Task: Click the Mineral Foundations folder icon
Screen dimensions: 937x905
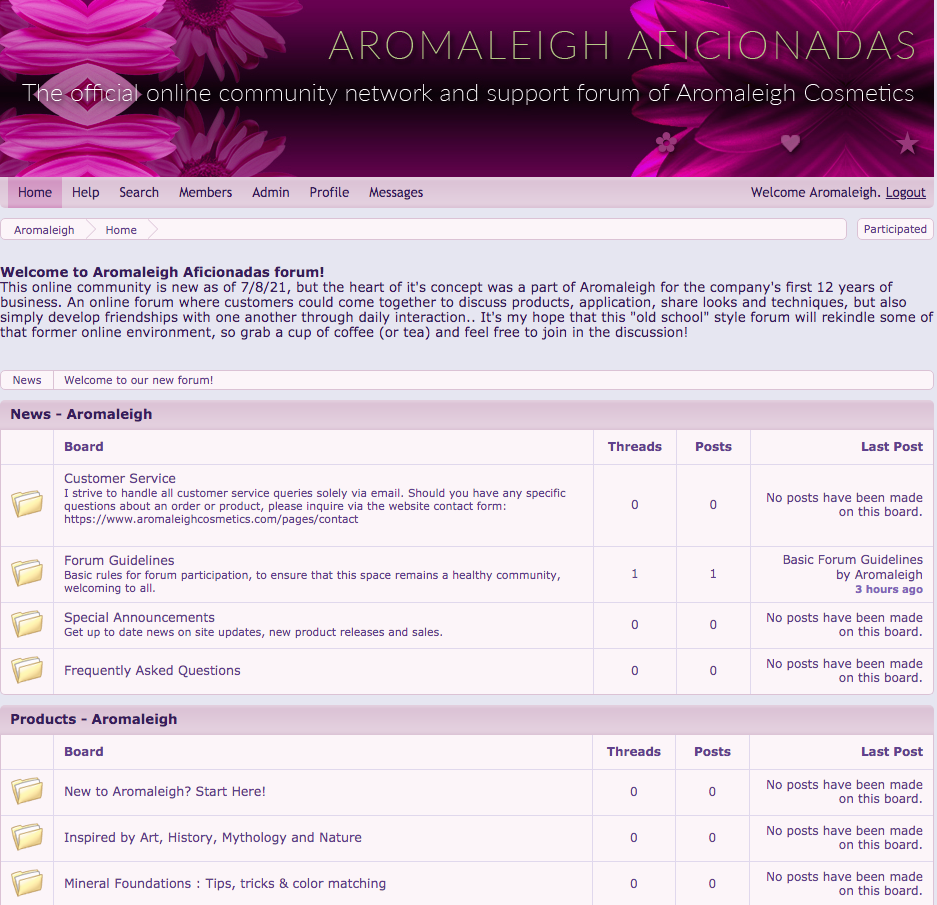Action: (27, 882)
